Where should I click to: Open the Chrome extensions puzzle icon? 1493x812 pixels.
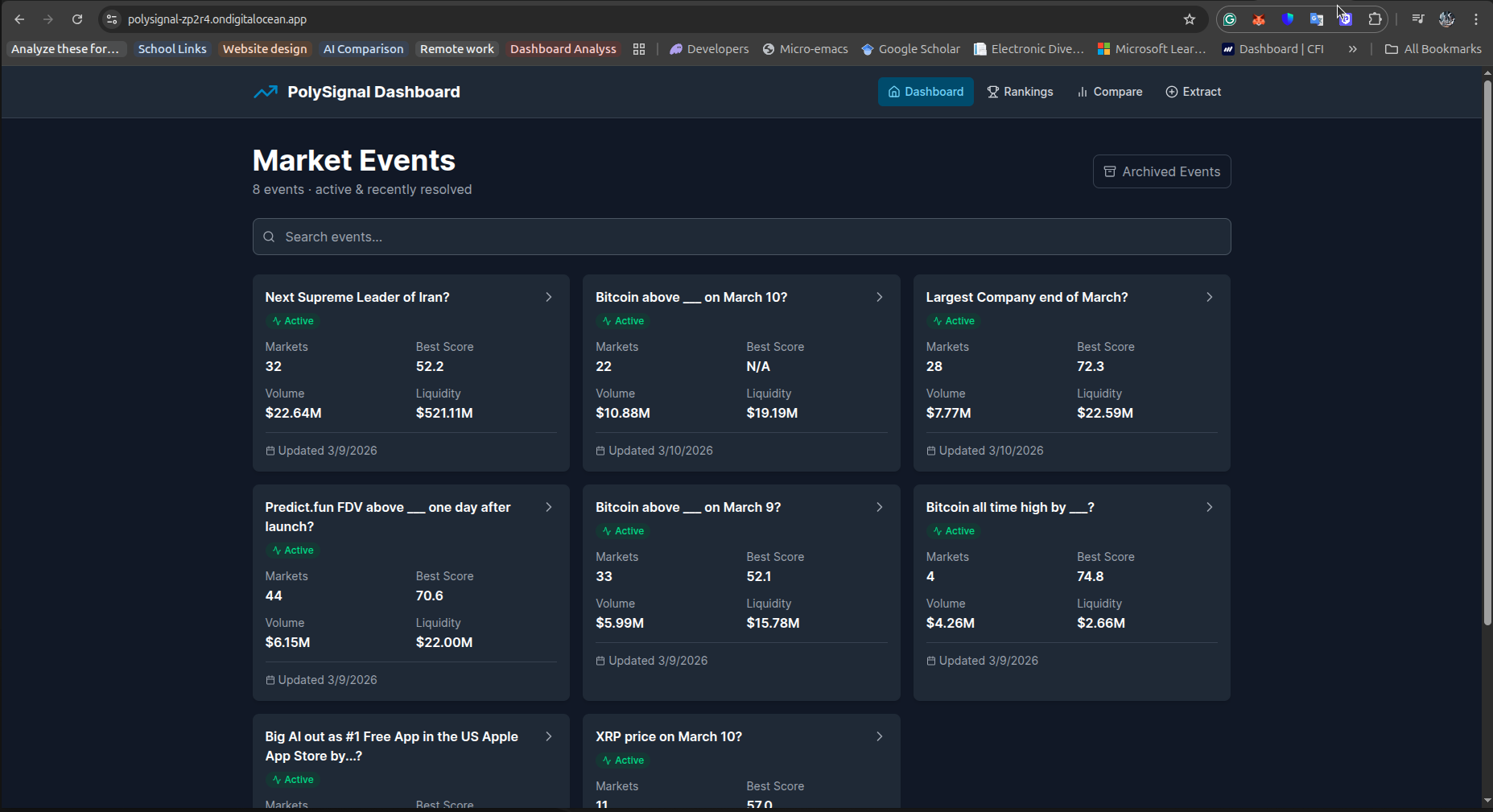pos(1375,19)
